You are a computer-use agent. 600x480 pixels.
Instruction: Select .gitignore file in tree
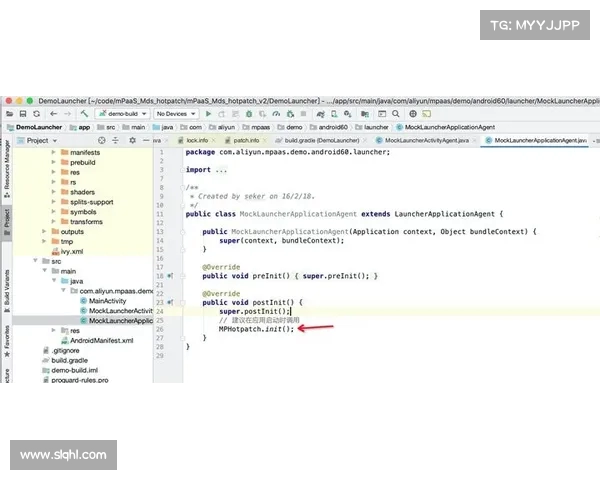click(x=61, y=350)
